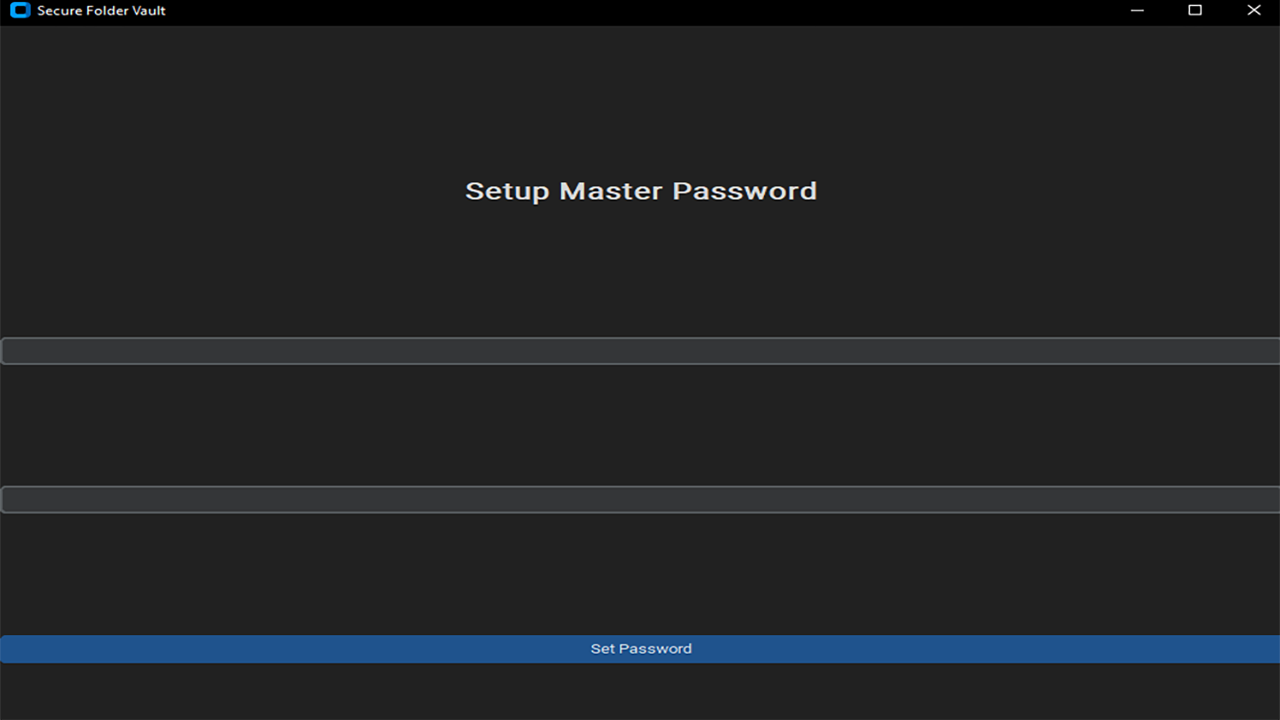Confirm master password with Set Password
The image size is (1280, 720).
click(x=640, y=649)
